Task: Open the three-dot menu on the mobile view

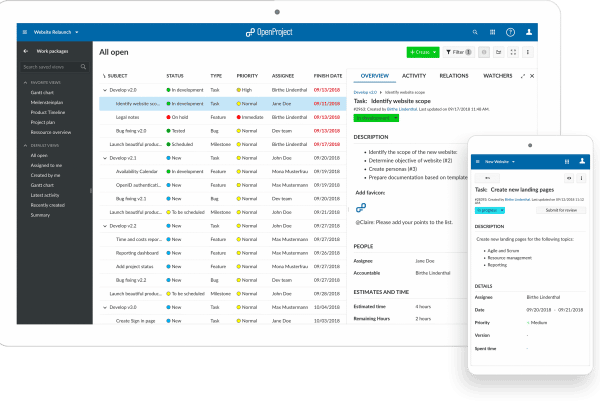Action: pos(581,178)
